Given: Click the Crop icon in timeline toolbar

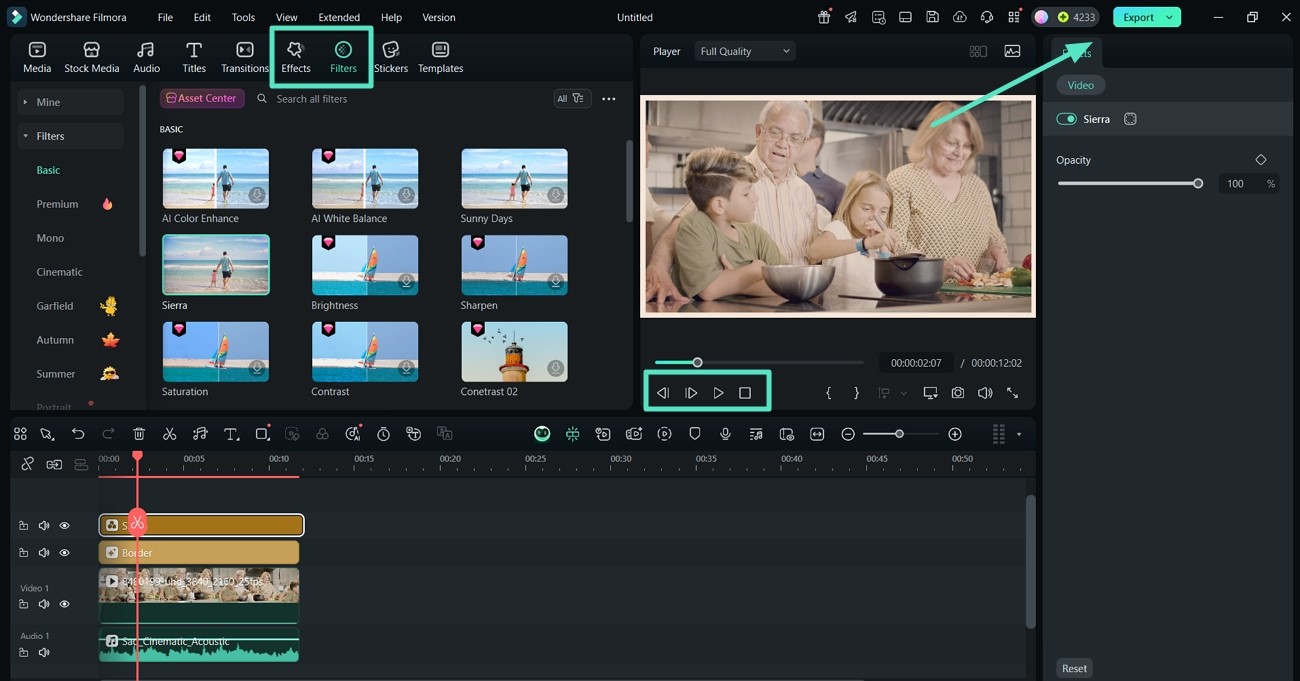Looking at the screenshot, I should point(262,434).
